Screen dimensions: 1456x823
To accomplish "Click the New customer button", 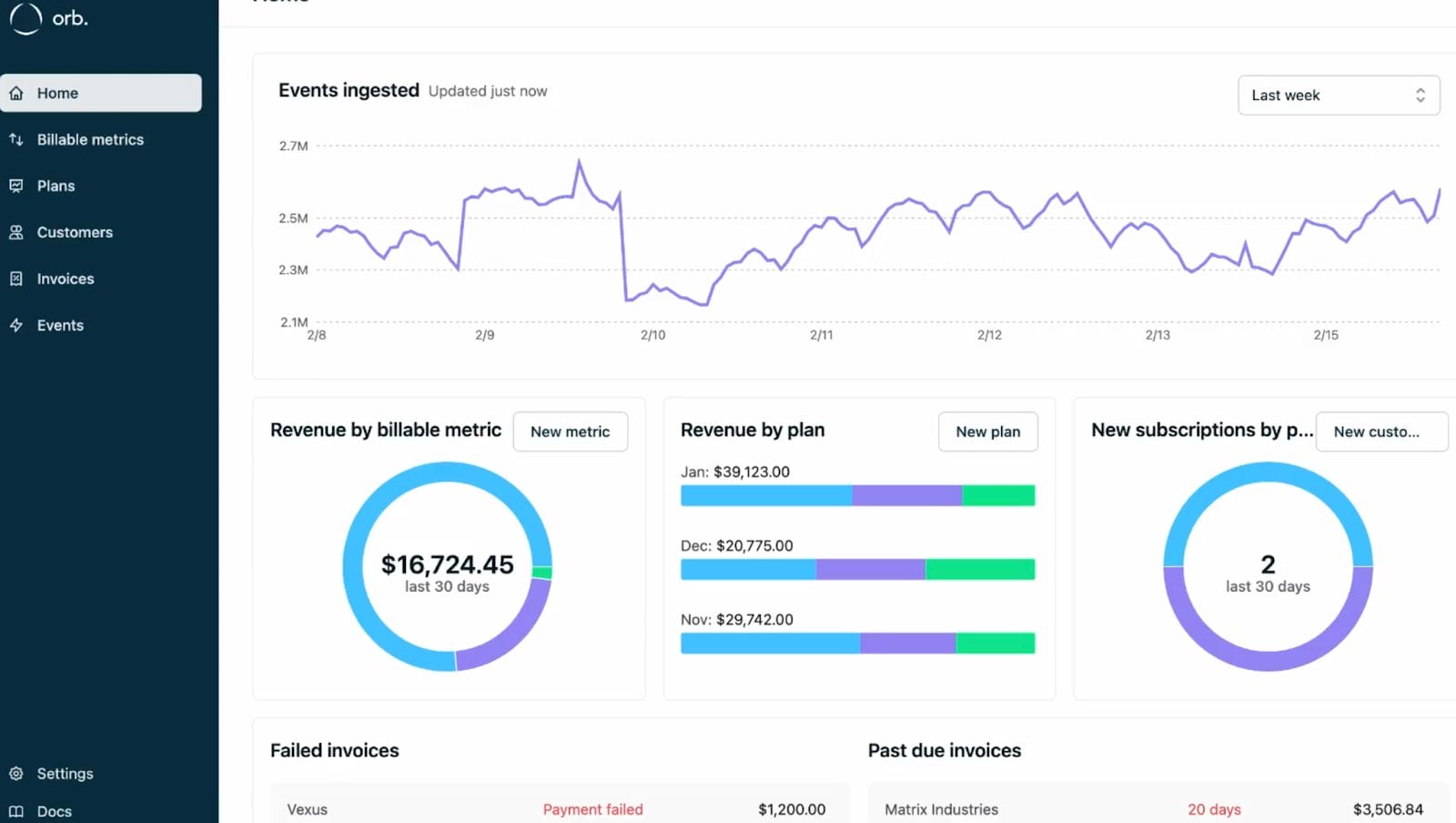I will coord(1381,432).
